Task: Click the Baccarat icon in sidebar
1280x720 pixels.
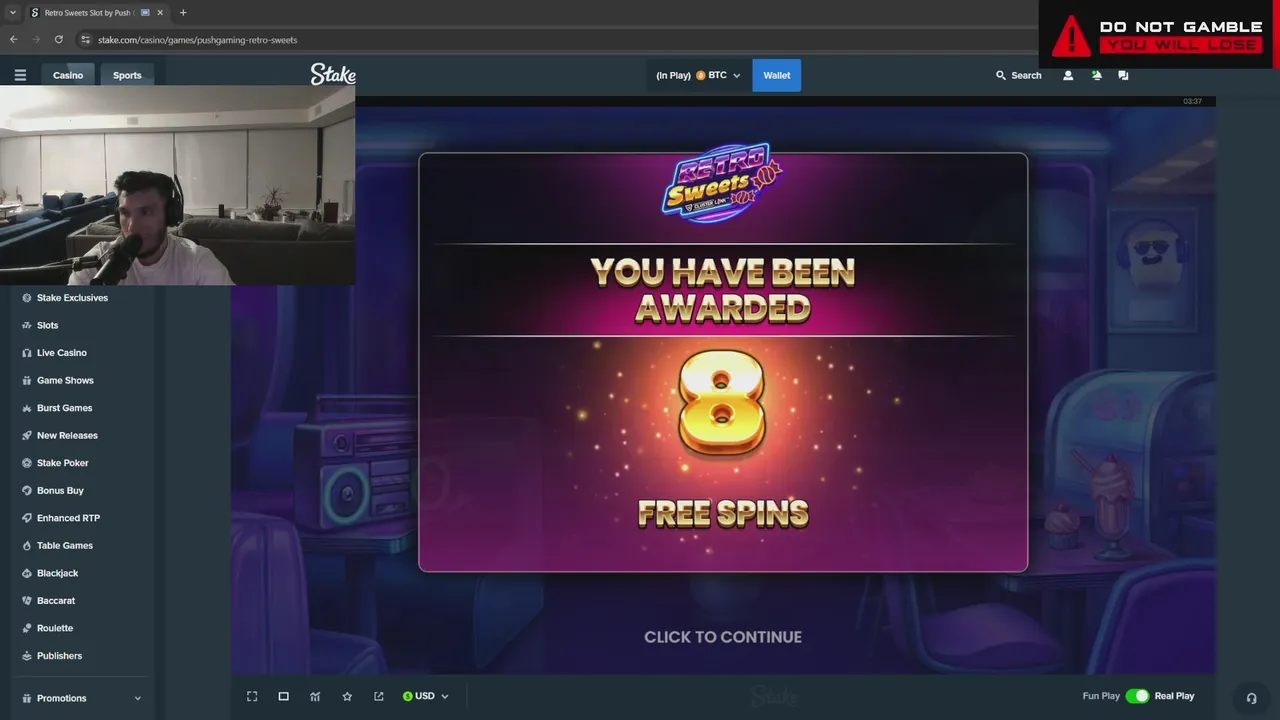Action: pos(27,600)
